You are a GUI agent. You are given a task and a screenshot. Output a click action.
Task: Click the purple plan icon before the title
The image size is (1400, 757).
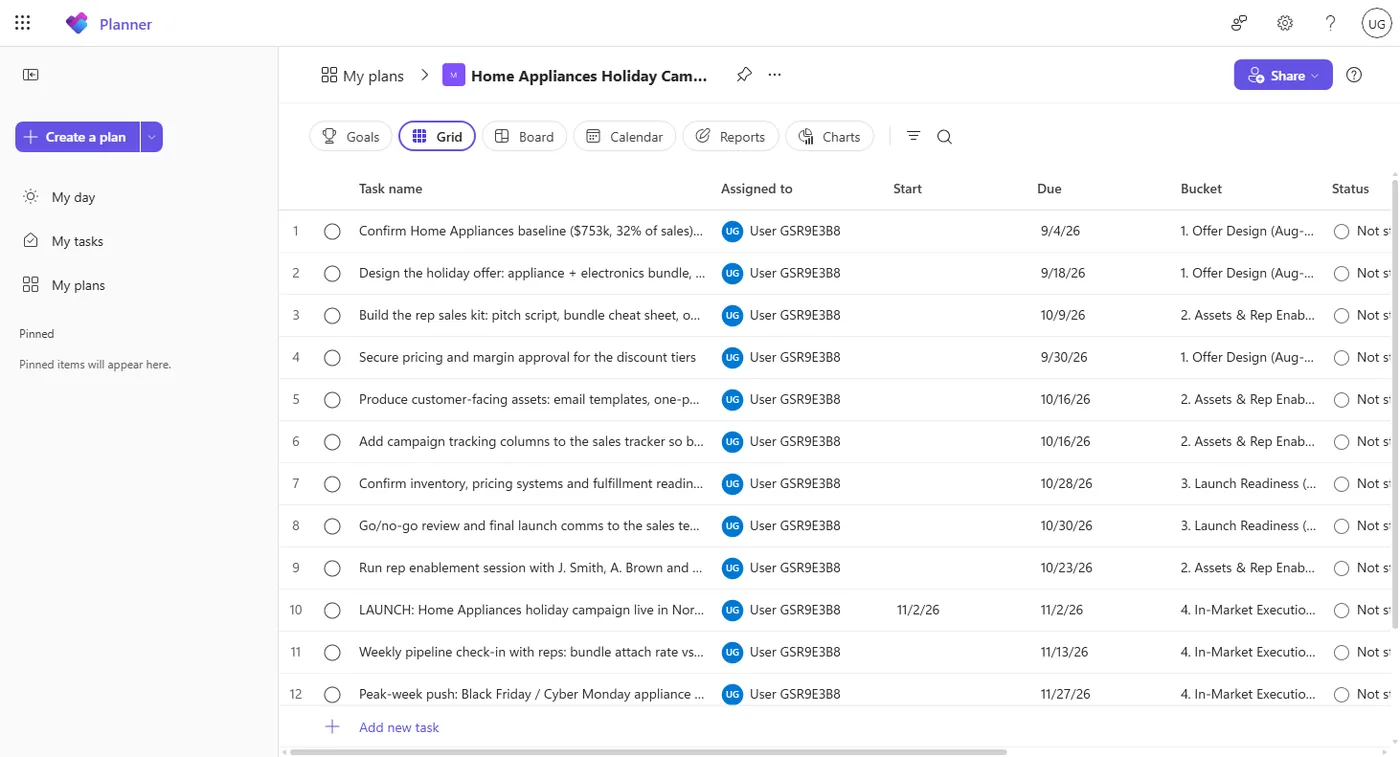click(x=454, y=75)
